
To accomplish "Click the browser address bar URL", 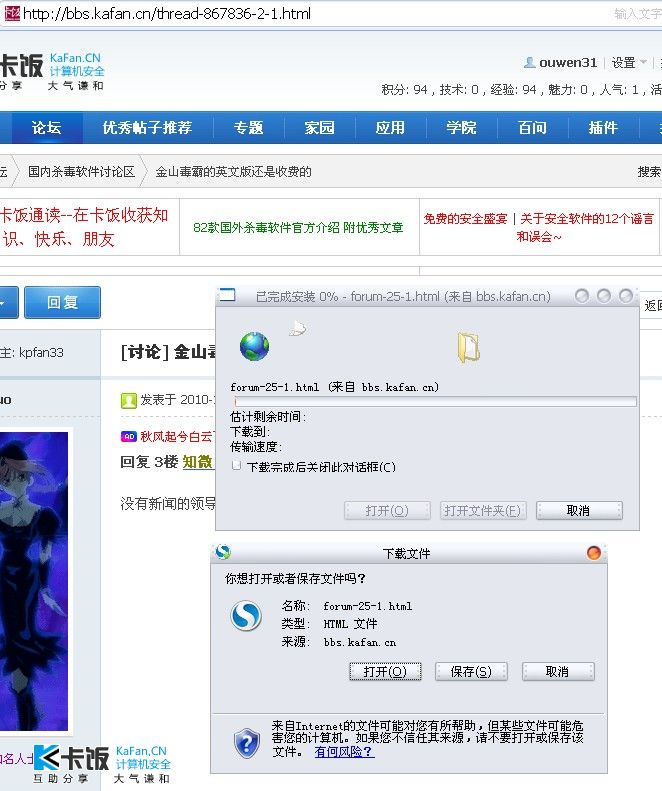I will 167,14.
